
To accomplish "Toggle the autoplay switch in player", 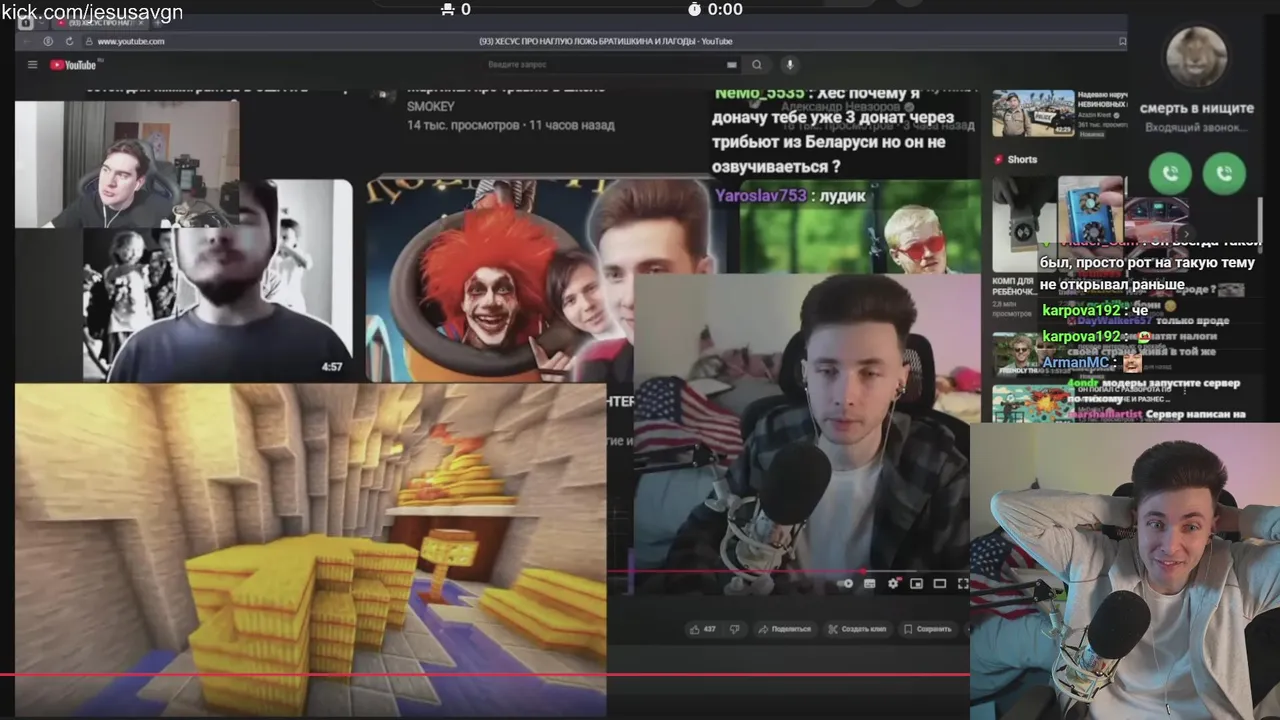I will (x=846, y=583).
